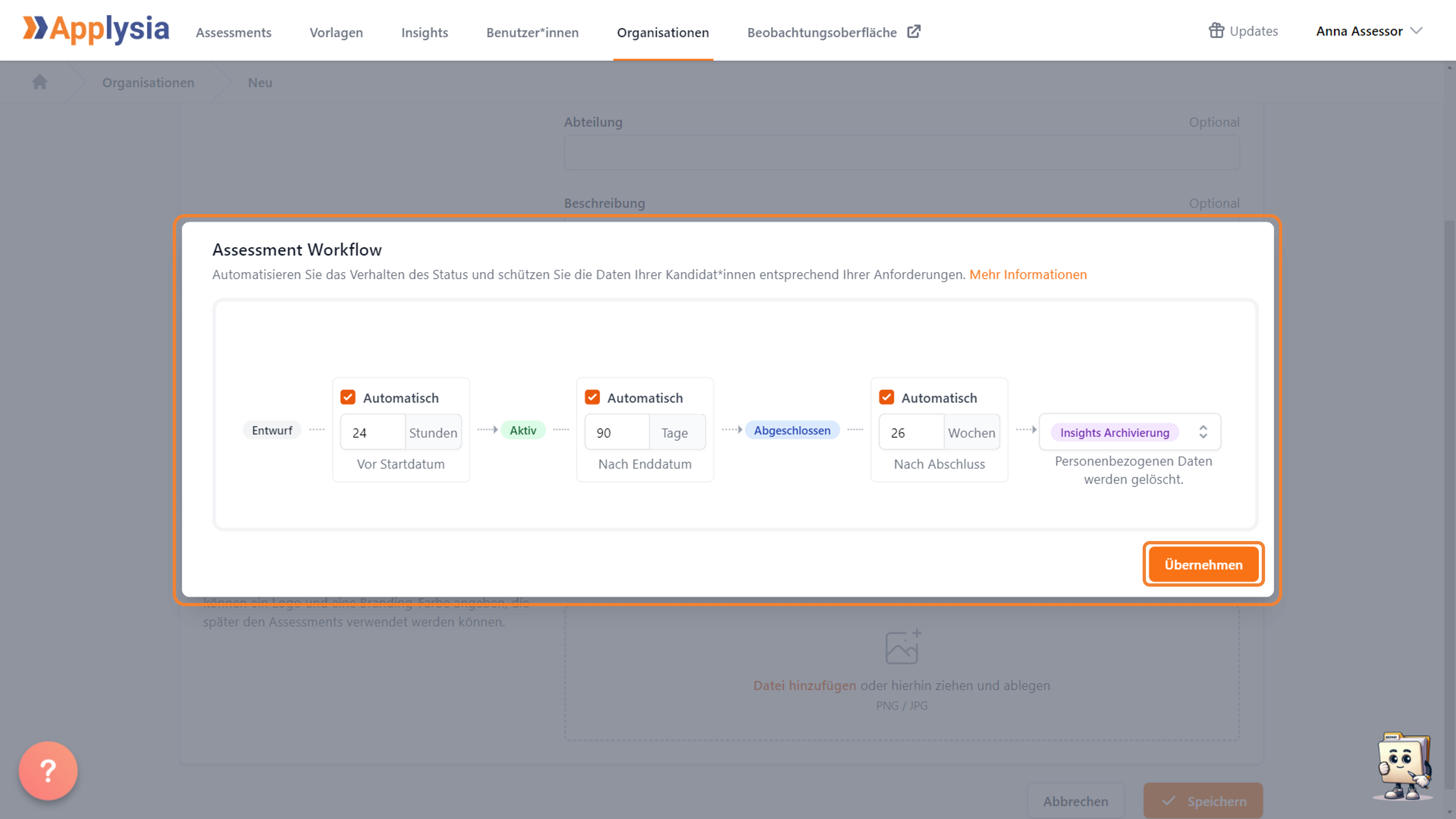Click the Entwurf status badge

coord(272,430)
